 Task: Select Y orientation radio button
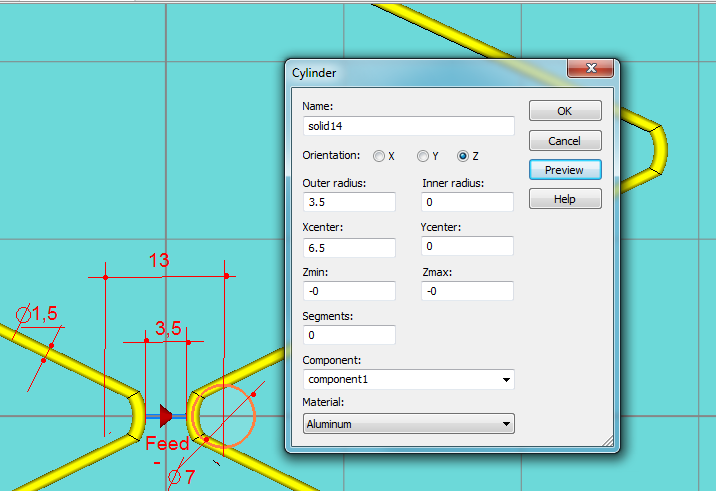tap(423, 156)
